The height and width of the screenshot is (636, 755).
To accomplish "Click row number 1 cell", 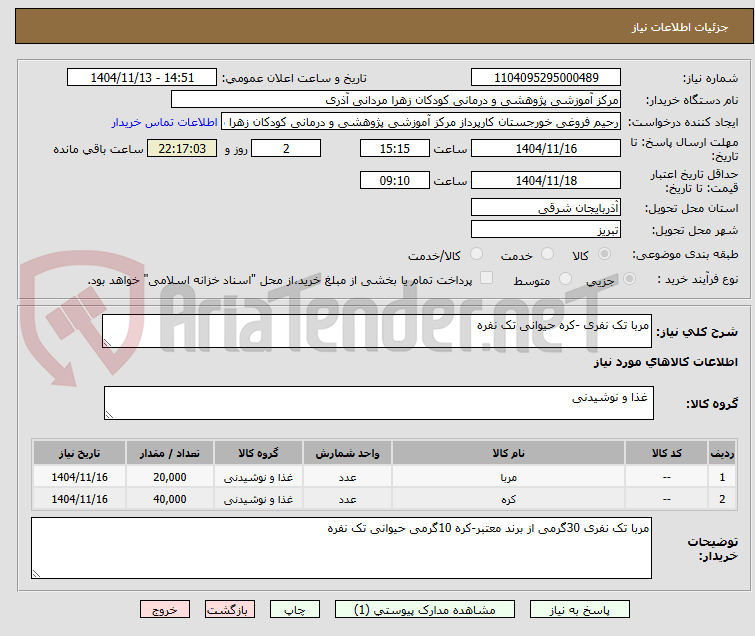I will pyautogui.click(x=722, y=477).
